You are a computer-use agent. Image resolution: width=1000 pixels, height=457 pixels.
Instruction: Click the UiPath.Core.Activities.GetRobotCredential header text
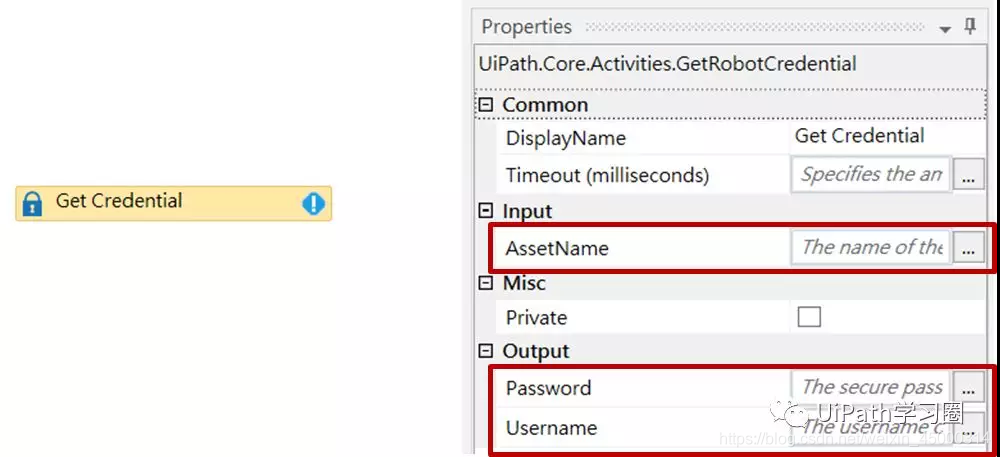tap(667, 64)
